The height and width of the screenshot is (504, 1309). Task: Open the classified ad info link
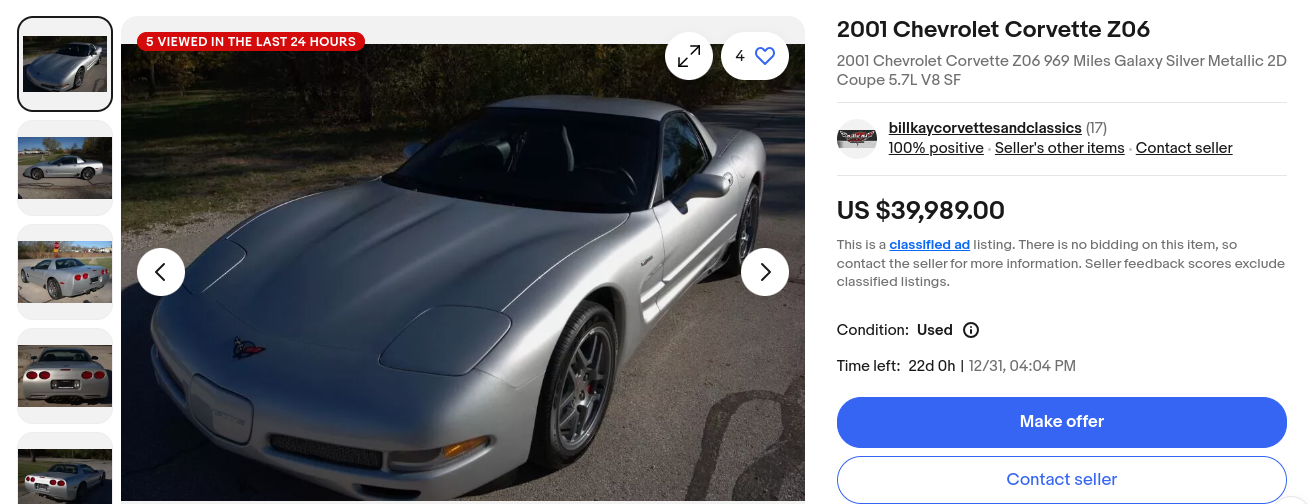click(929, 245)
